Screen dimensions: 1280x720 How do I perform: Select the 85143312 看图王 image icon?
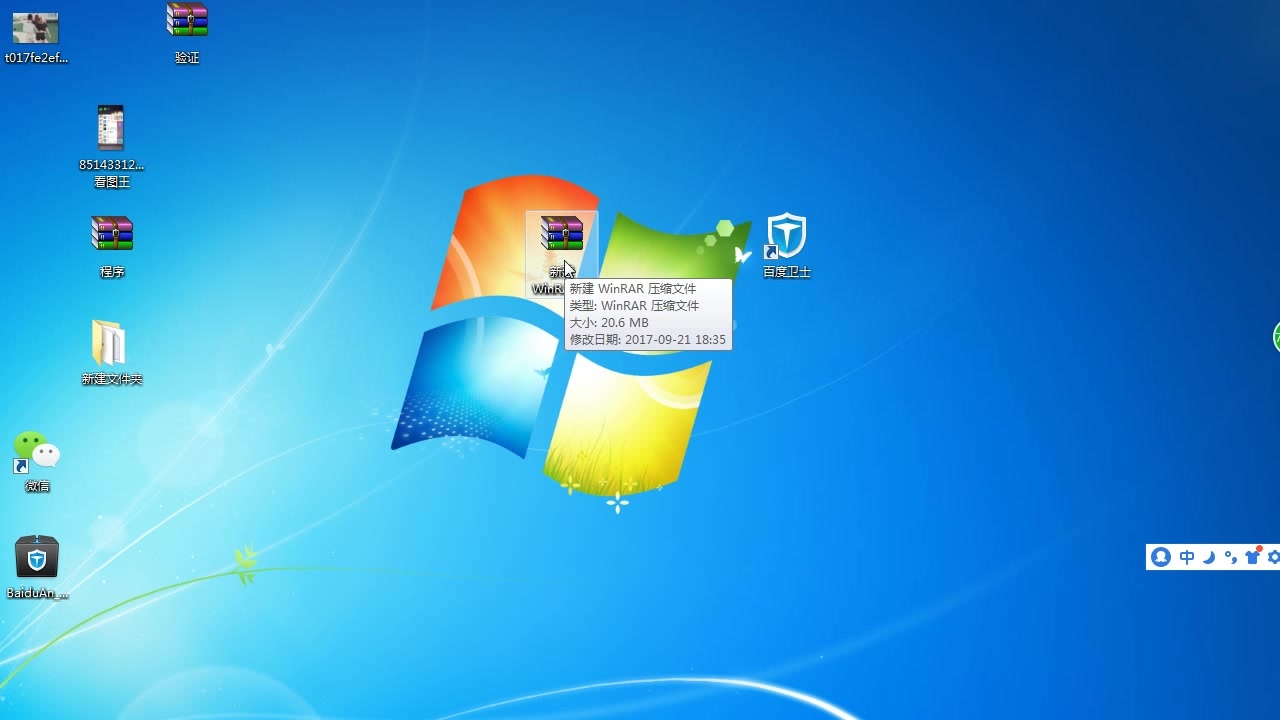111,128
